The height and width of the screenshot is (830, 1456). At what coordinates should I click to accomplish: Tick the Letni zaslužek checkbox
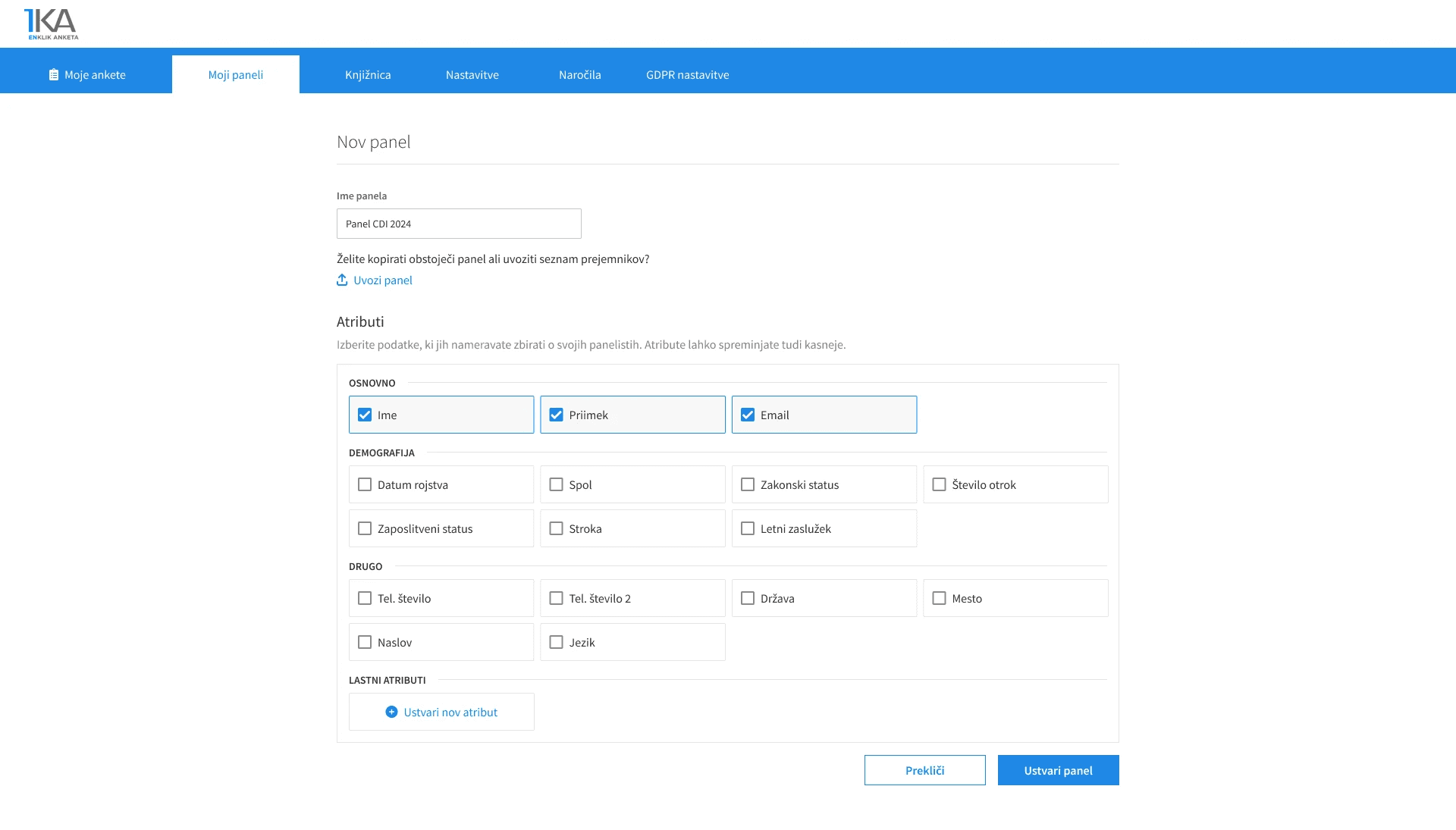pos(748,528)
